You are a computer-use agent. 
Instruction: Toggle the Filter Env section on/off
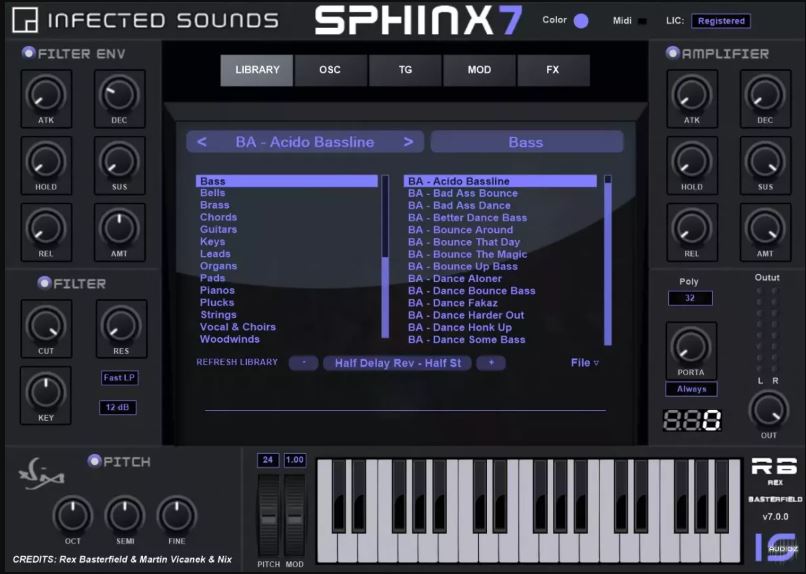click(29, 52)
